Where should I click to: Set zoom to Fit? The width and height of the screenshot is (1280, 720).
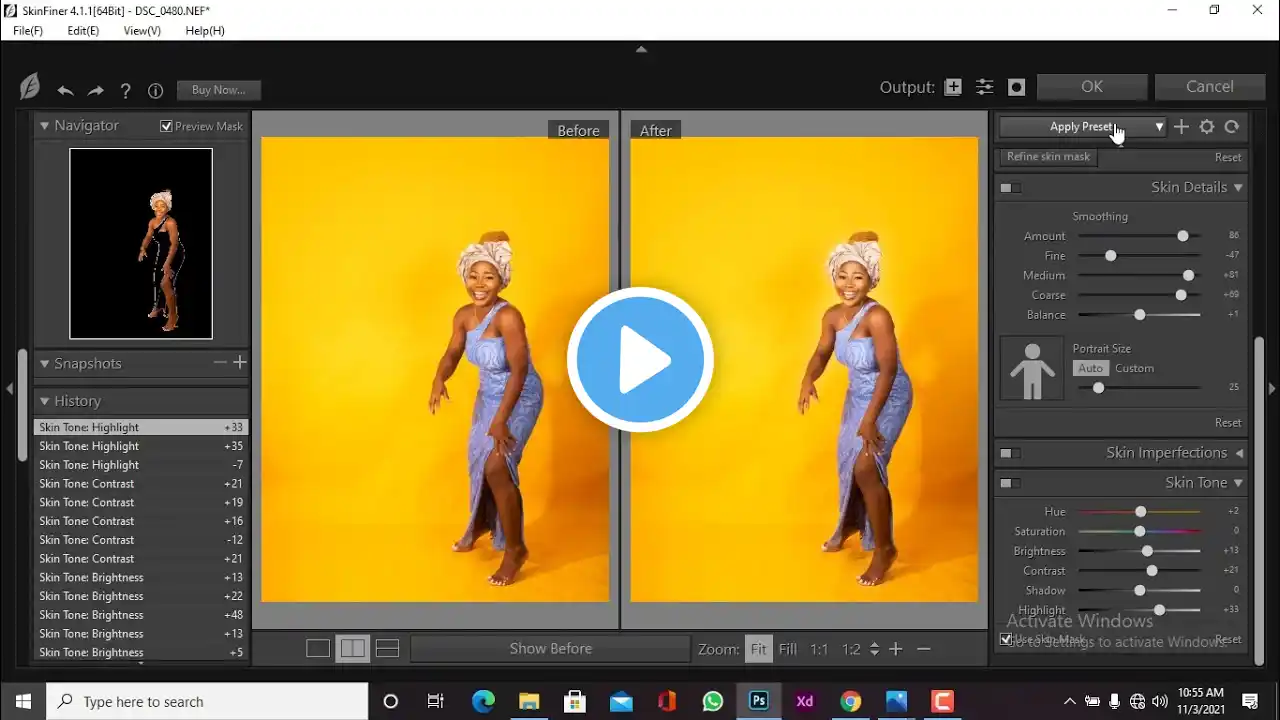[759, 649]
